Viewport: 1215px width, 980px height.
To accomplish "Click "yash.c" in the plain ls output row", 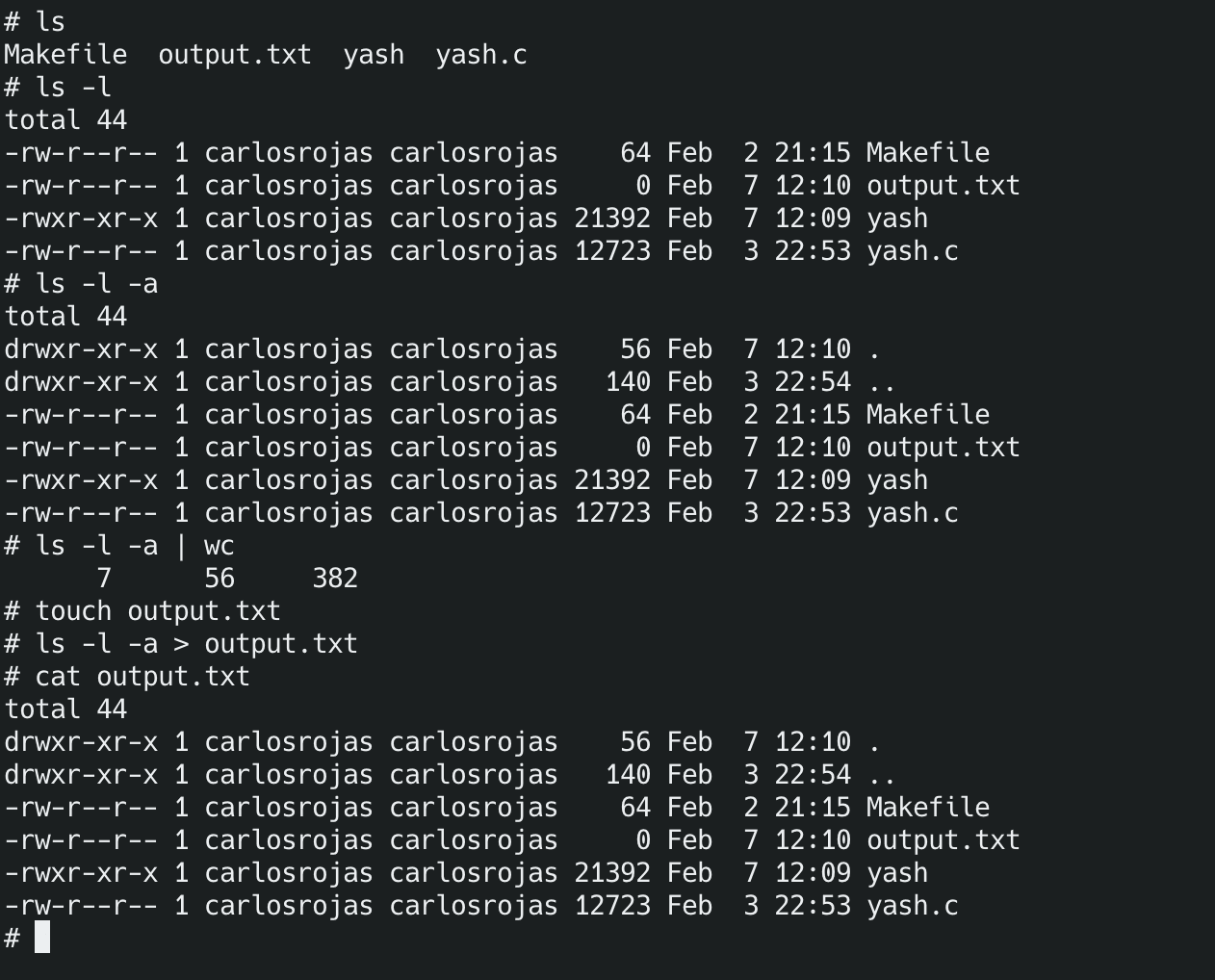I will pyautogui.click(x=481, y=54).
